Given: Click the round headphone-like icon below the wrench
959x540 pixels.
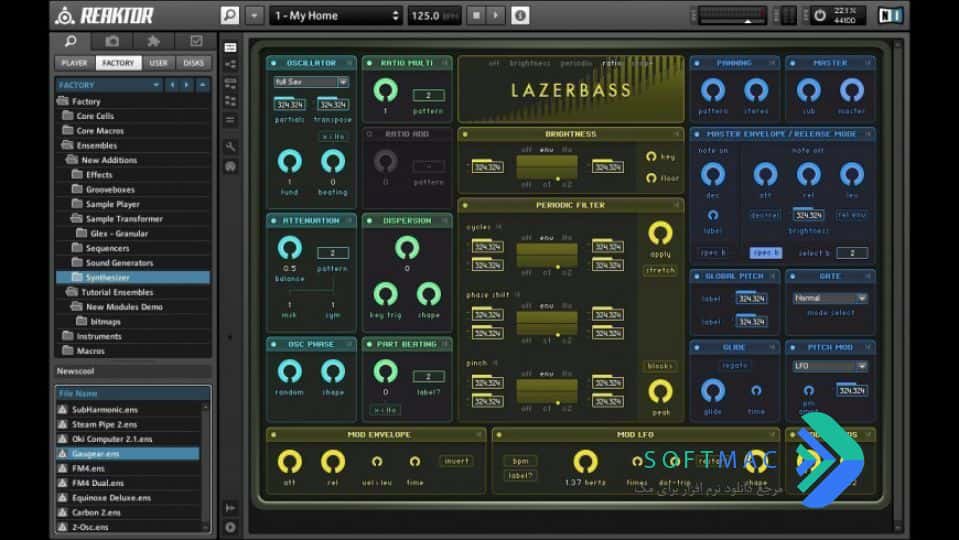Looking at the screenshot, I should pos(231,166).
